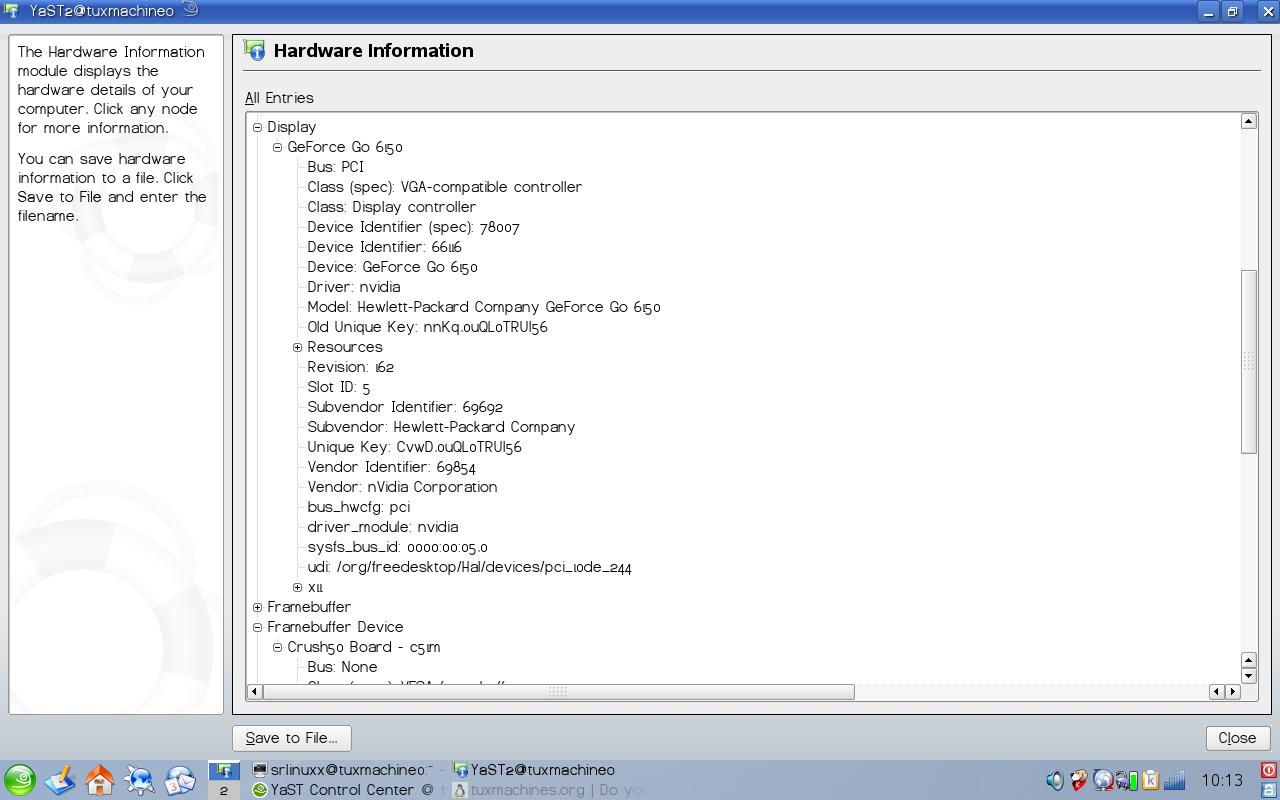This screenshot has height=800, width=1280.
Task: Click the vertical scrollbar thumb
Action: pyautogui.click(x=1248, y=361)
